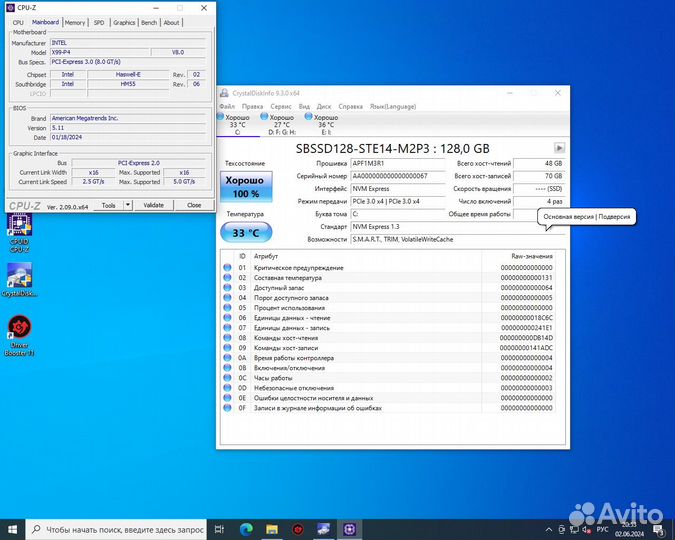Screen dimensions: 675x540
Task: Open File Explorer from the taskbar
Action: click(272, 529)
